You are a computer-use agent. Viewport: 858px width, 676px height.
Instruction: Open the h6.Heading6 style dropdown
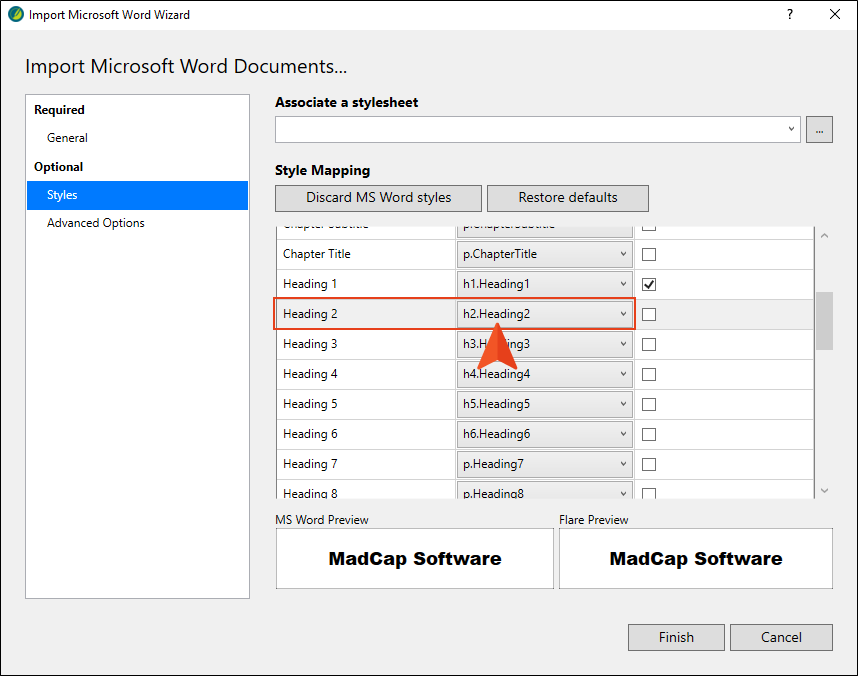544,435
